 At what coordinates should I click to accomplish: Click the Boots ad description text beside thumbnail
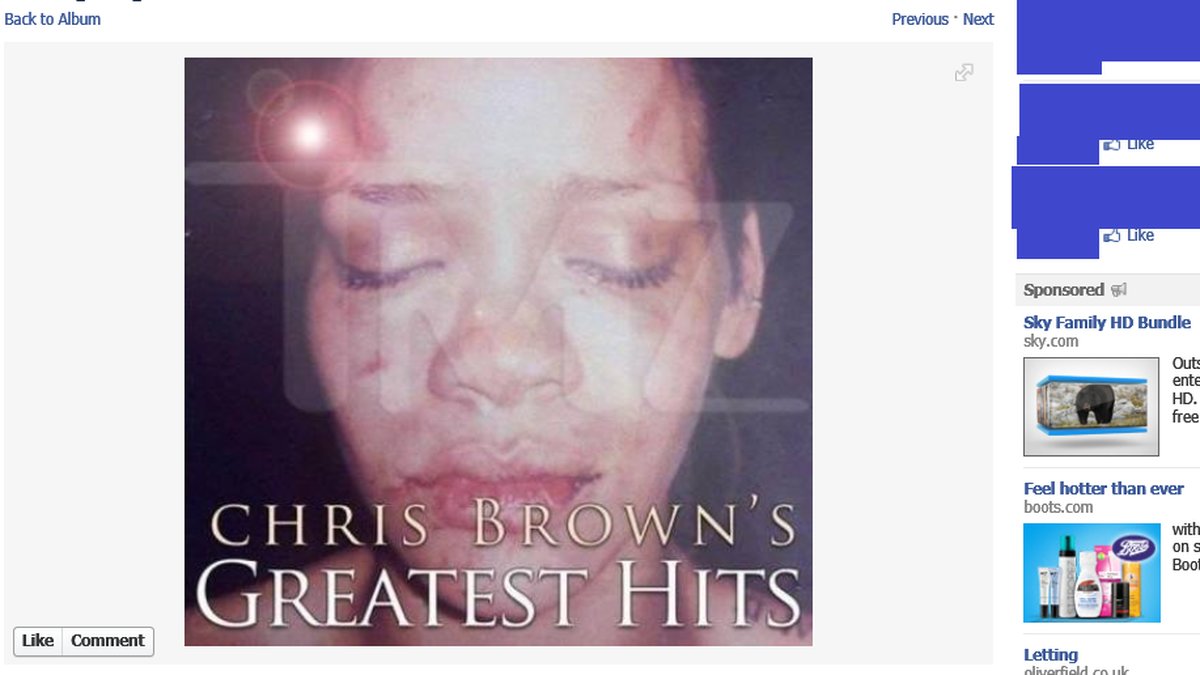[1186, 547]
